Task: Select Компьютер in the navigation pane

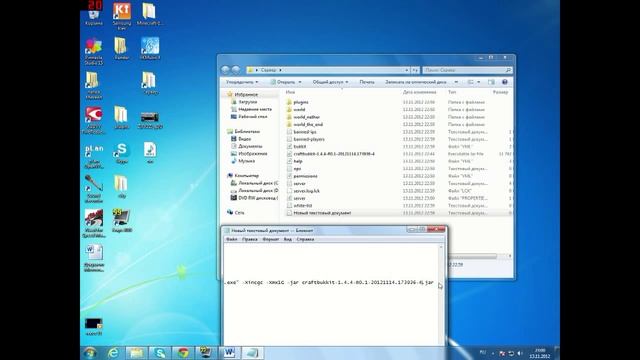Action: 247,176
